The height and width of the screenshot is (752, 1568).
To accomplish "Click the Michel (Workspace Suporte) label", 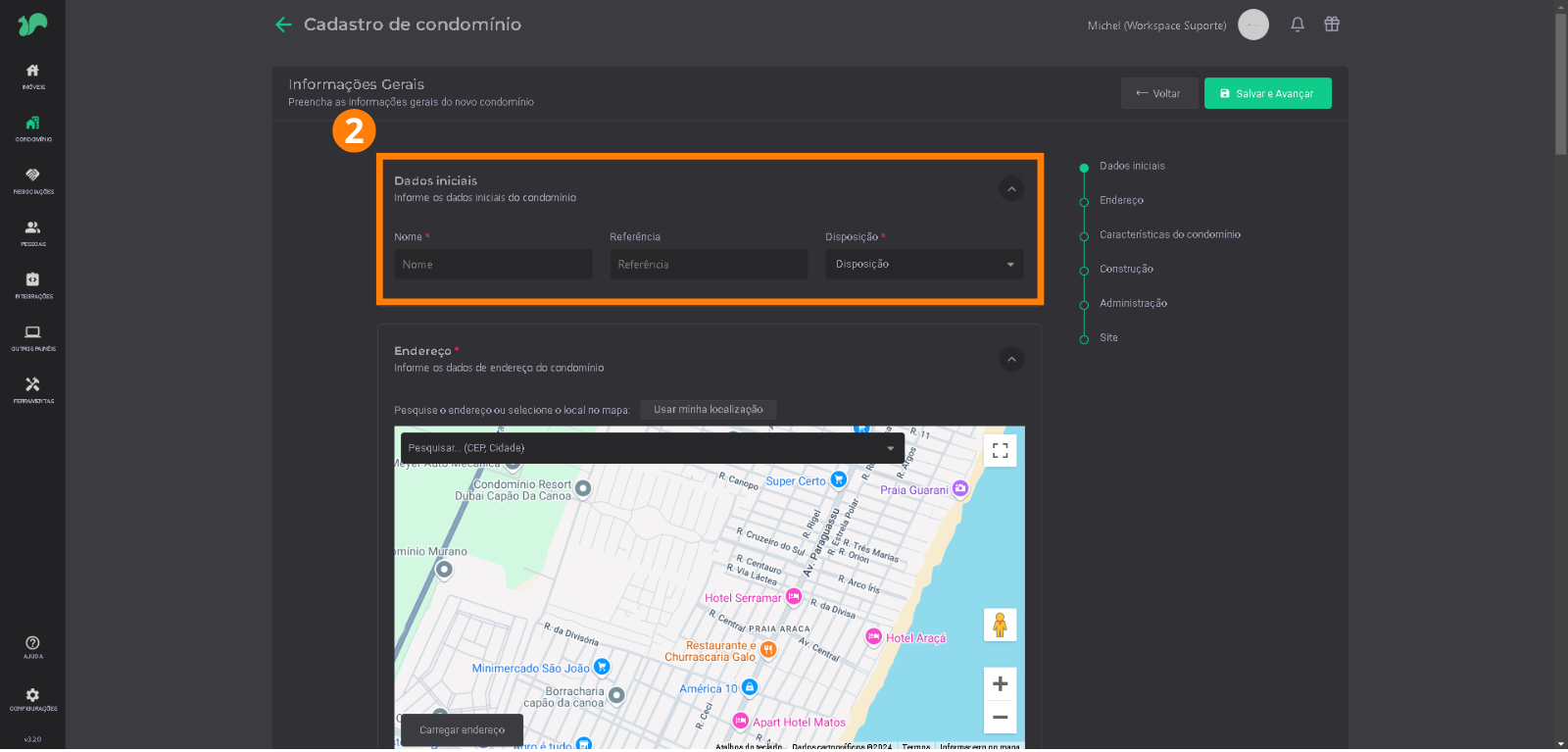I will point(1156,25).
